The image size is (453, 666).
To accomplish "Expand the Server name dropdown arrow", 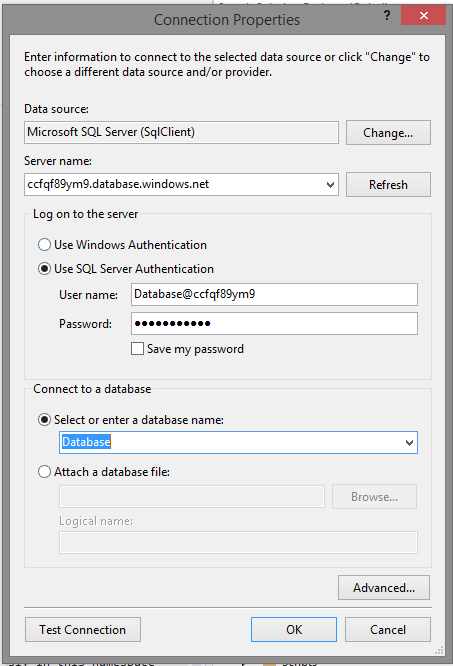I will pyautogui.click(x=330, y=185).
